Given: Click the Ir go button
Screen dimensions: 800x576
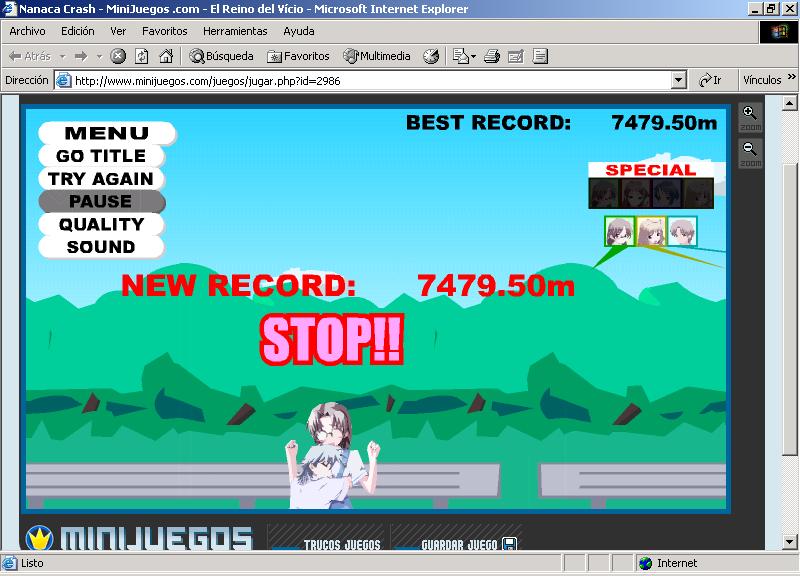Looking at the screenshot, I should click(x=710, y=80).
